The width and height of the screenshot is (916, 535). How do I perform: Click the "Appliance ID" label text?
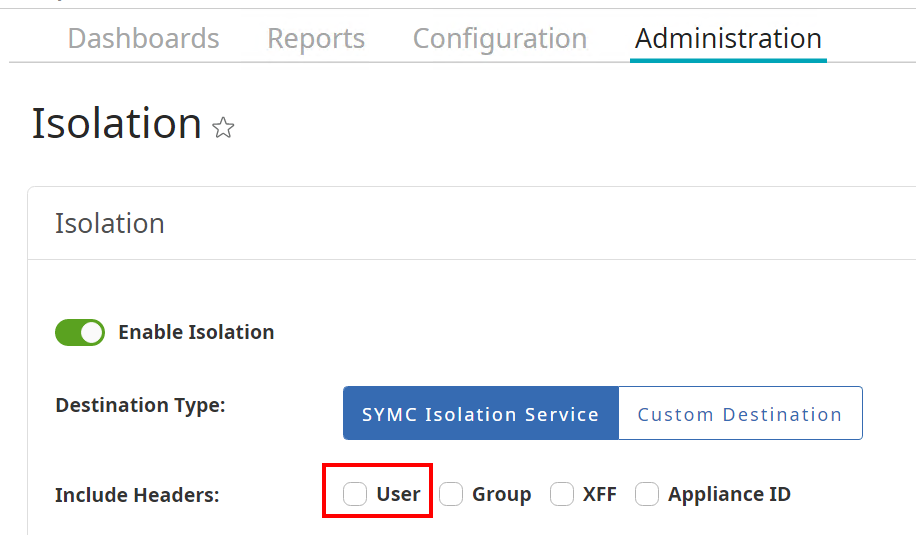[x=729, y=494]
